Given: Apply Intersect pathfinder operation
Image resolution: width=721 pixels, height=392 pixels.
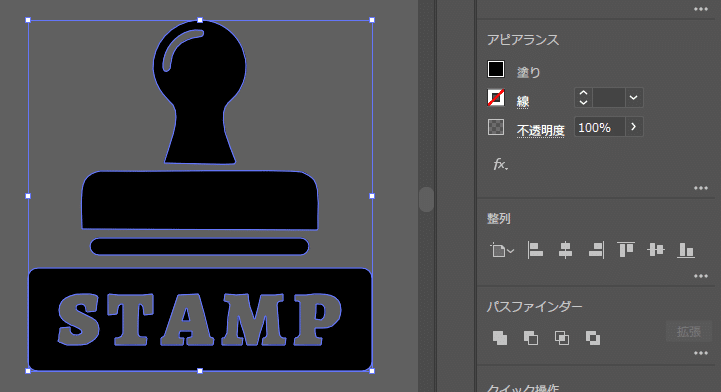Looking at the screenshot, I should point(561,338).
